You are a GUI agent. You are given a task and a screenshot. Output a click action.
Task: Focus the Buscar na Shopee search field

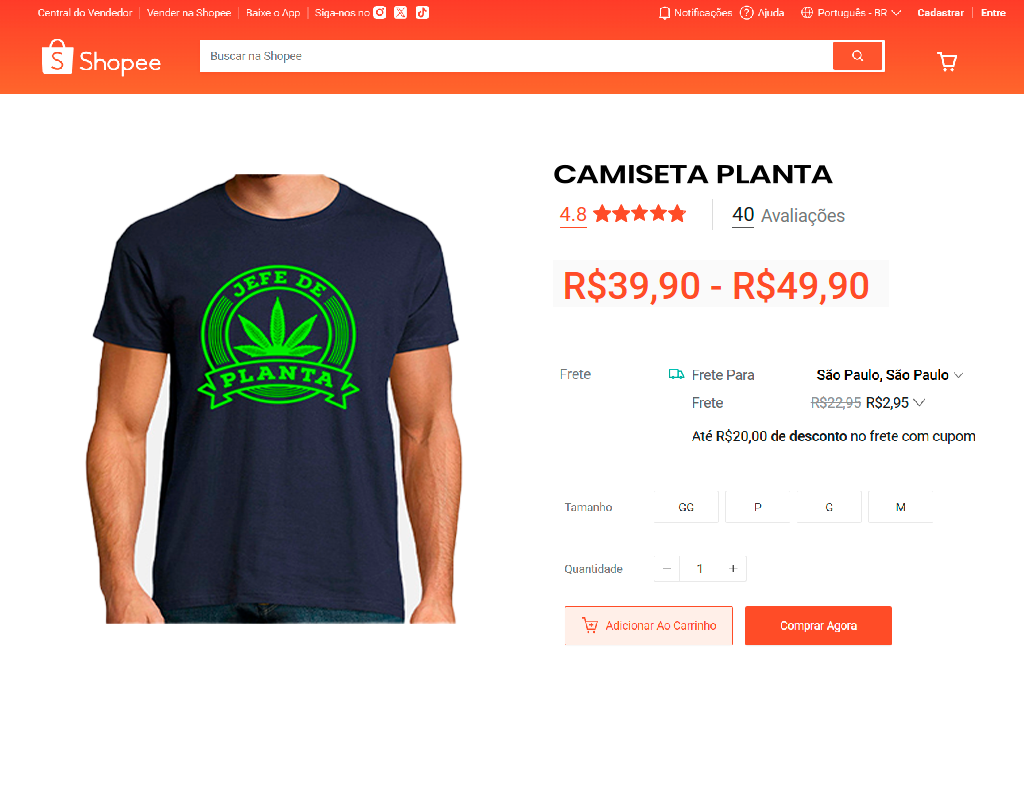[516, 56]
